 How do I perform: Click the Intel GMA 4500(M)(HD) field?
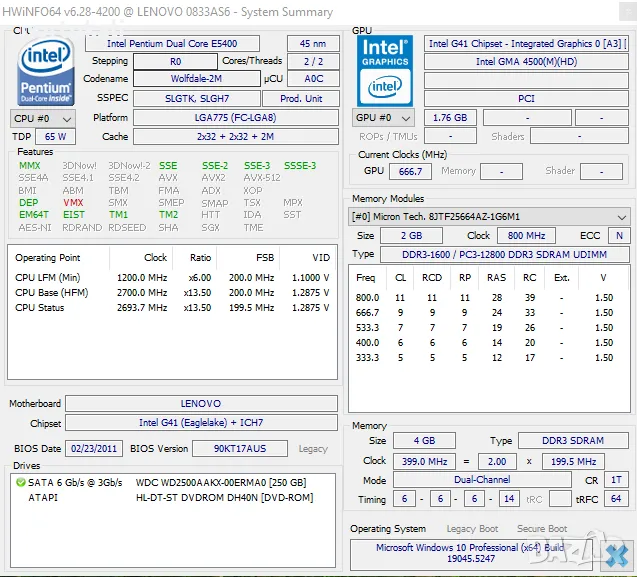pyautogui.click(x=527, y=61)
